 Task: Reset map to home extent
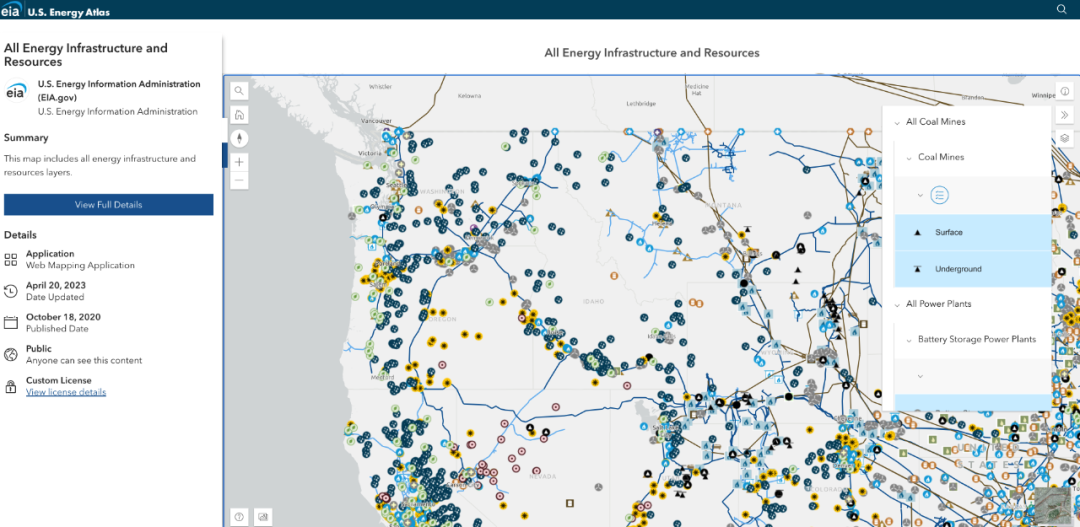coord(239,114)
